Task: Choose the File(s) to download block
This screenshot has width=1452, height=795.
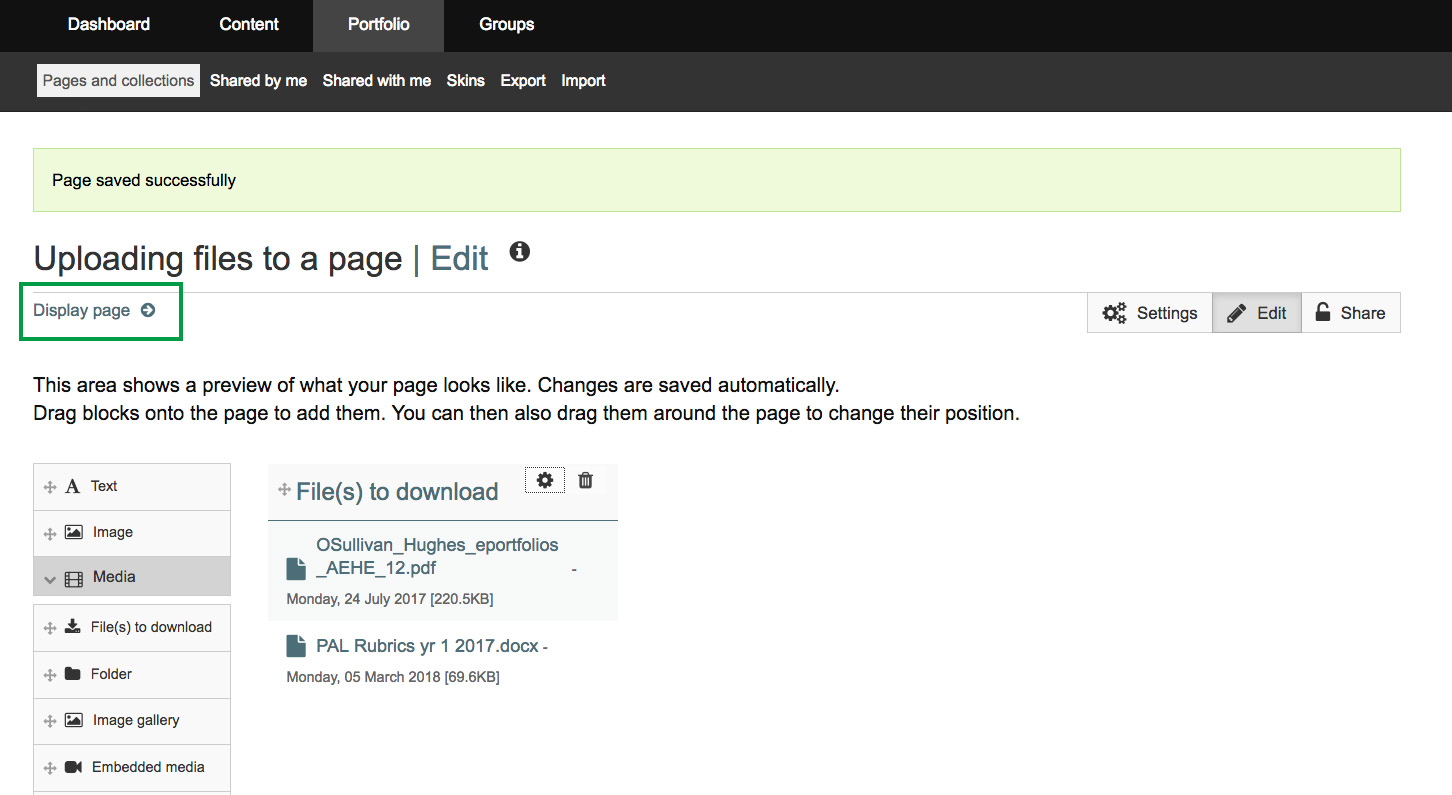Action: point(132,628)
